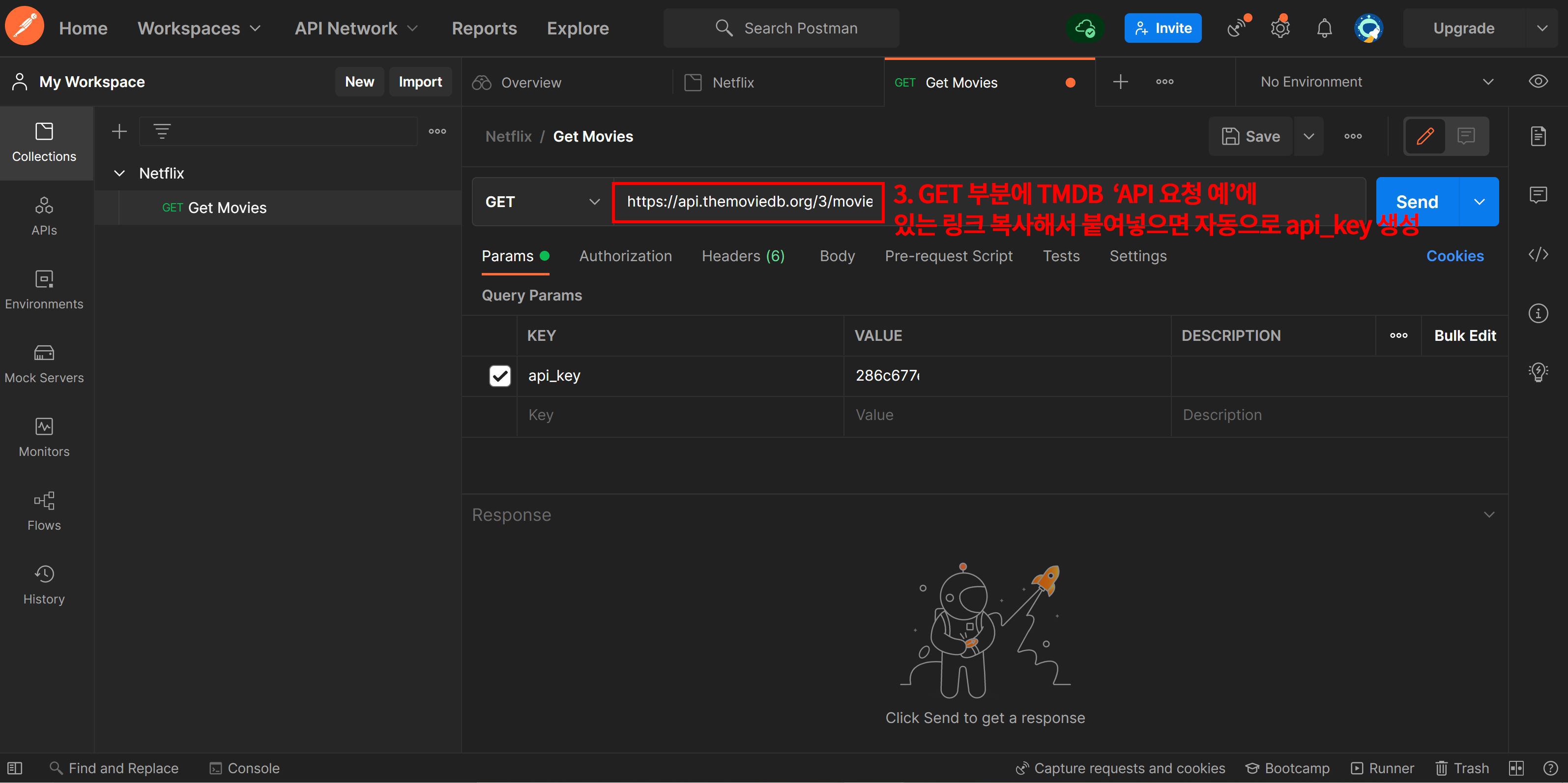The height and width of the screenshot is (783, 1568).
Task: Open the Console in status bar
Action: pos(245,768)
